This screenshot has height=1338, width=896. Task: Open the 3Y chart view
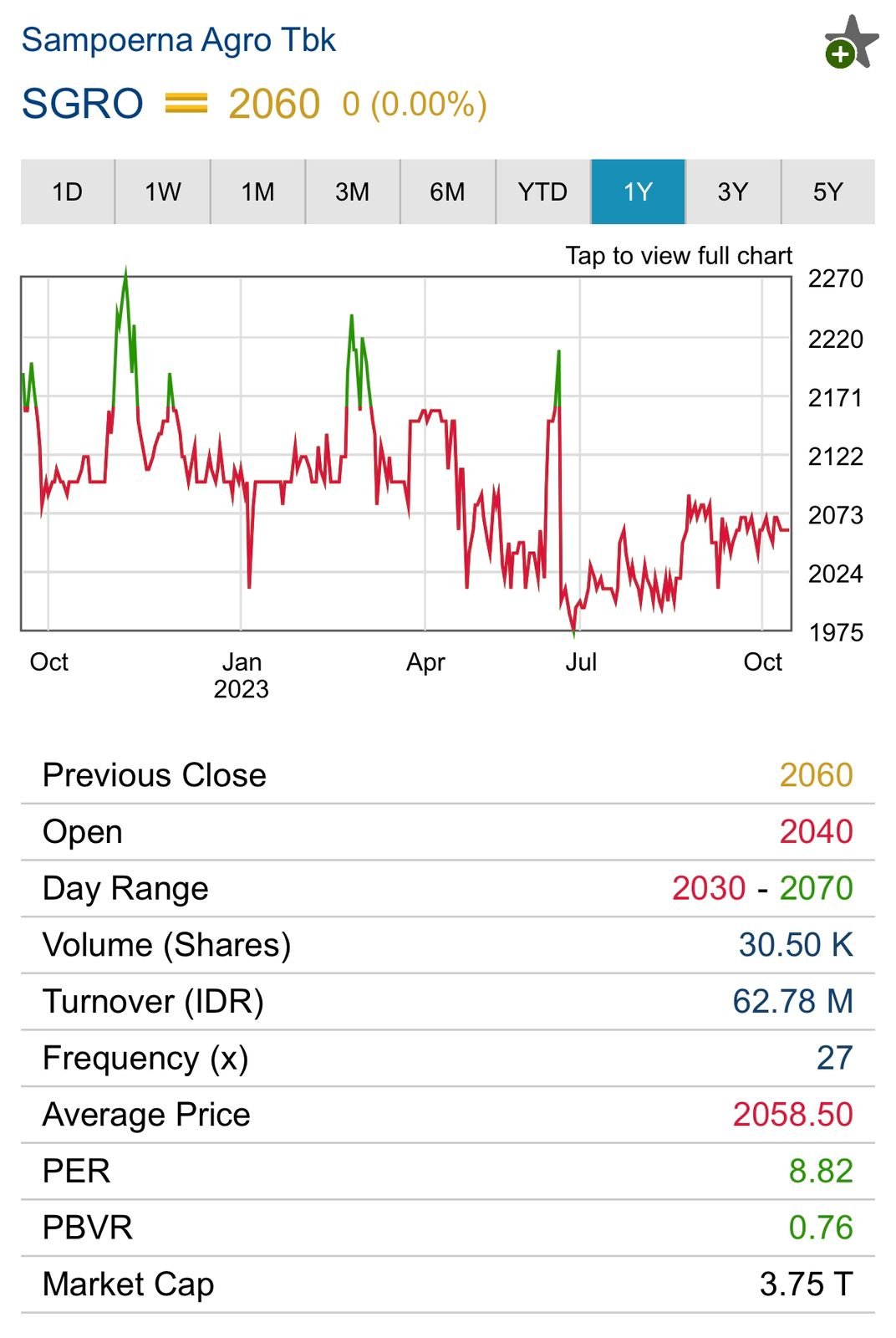[733, 192]
